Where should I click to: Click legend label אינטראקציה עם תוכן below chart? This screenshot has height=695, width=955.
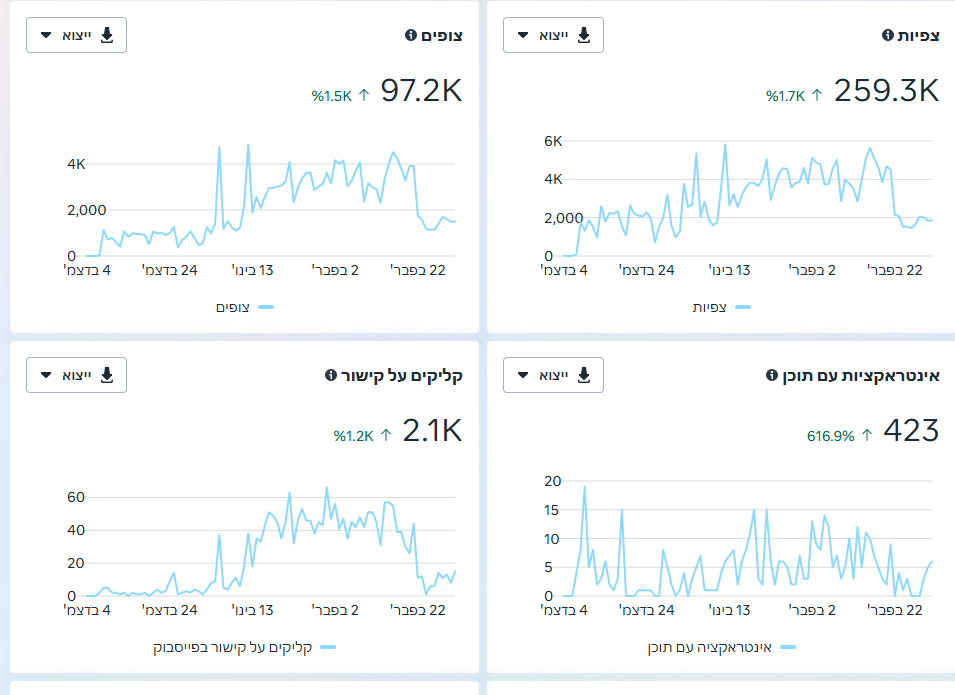(711, 647)
